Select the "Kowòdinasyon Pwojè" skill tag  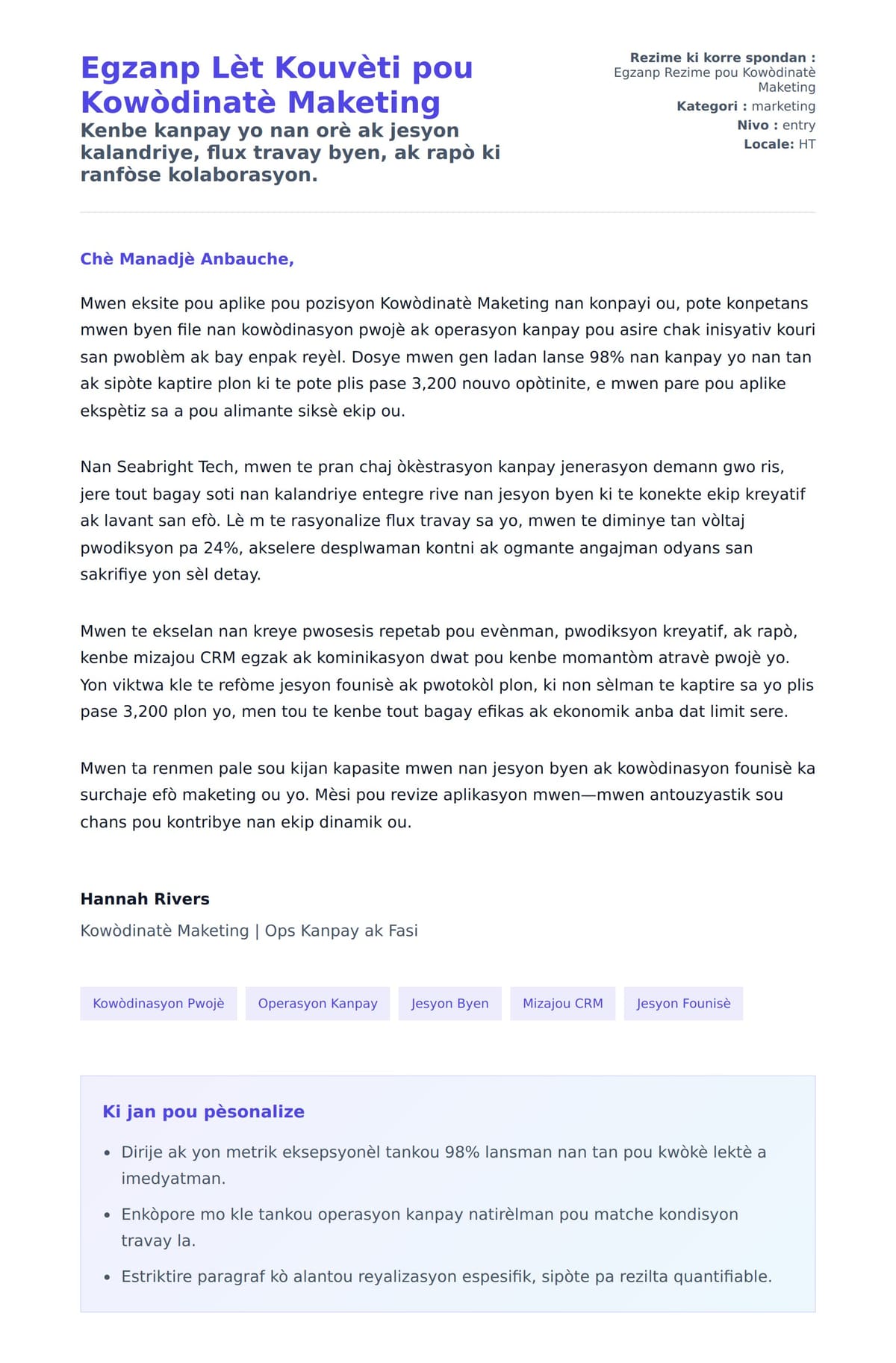click(x=158, y=1004)
